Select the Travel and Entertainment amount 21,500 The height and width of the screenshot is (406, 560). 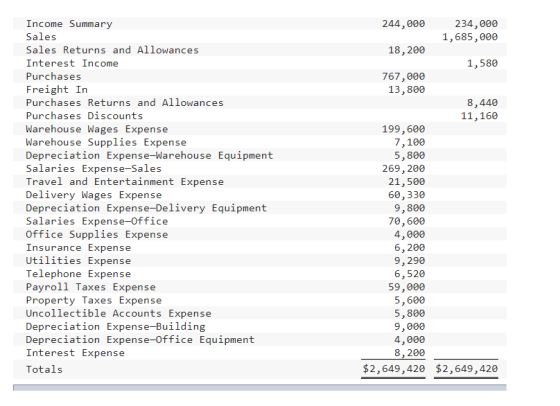pyautogui.click(x=407, y=182)
